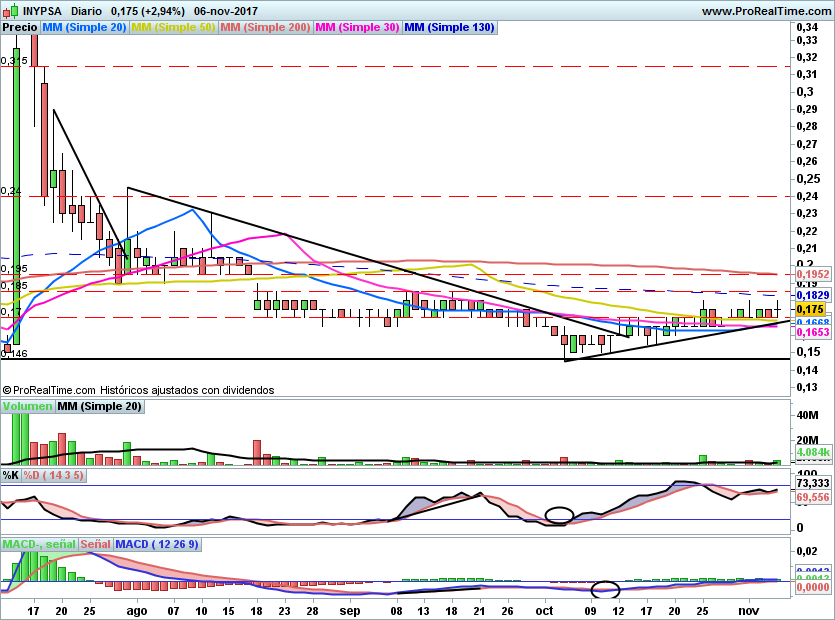Viewport: 835px width, 620px height.
Task: Click the MACD (12 26 9) label
Action: (x=157, y=544)
